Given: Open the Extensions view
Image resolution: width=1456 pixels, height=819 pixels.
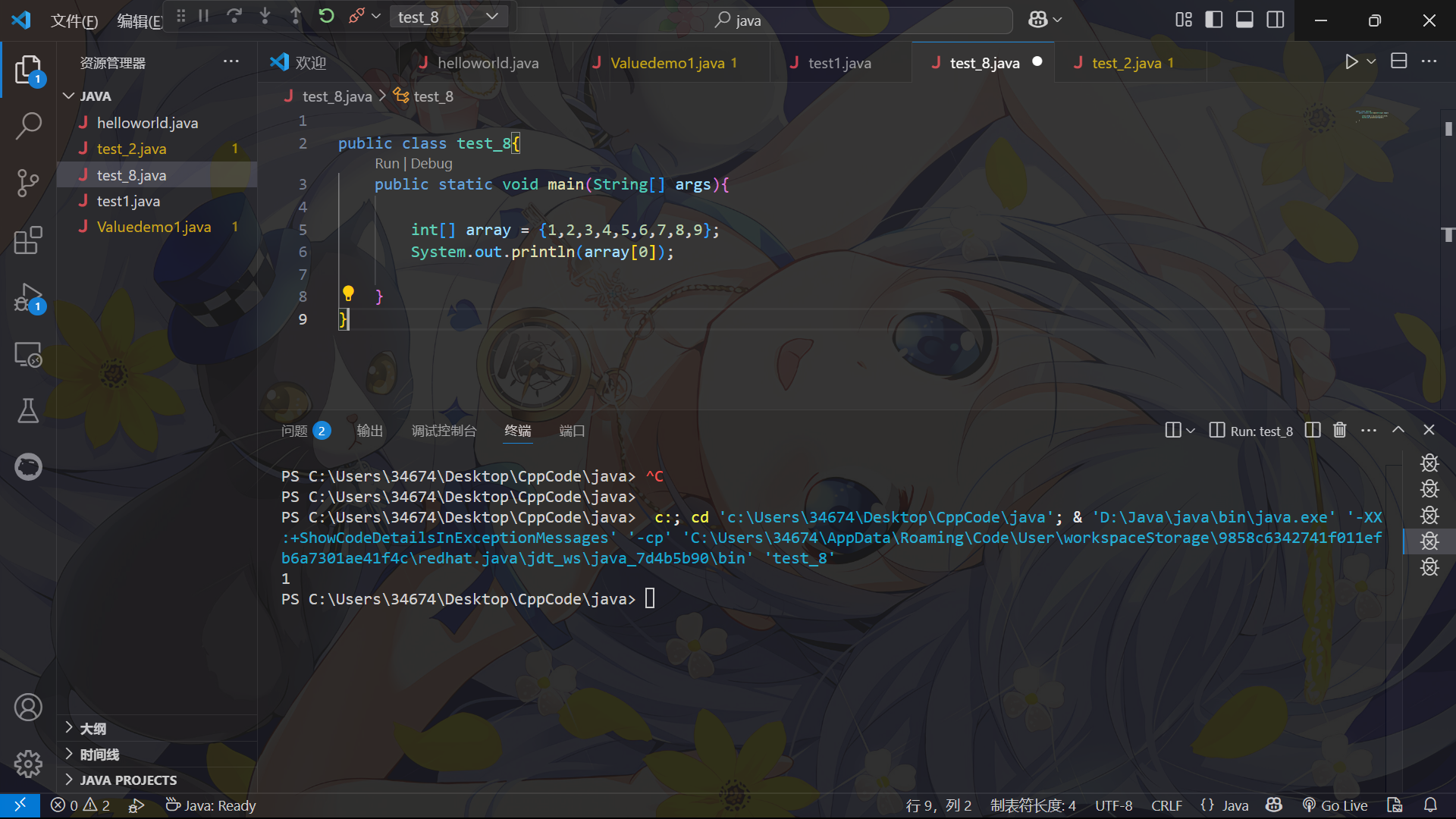Looking at the screenshot, I should coord(28,240).
